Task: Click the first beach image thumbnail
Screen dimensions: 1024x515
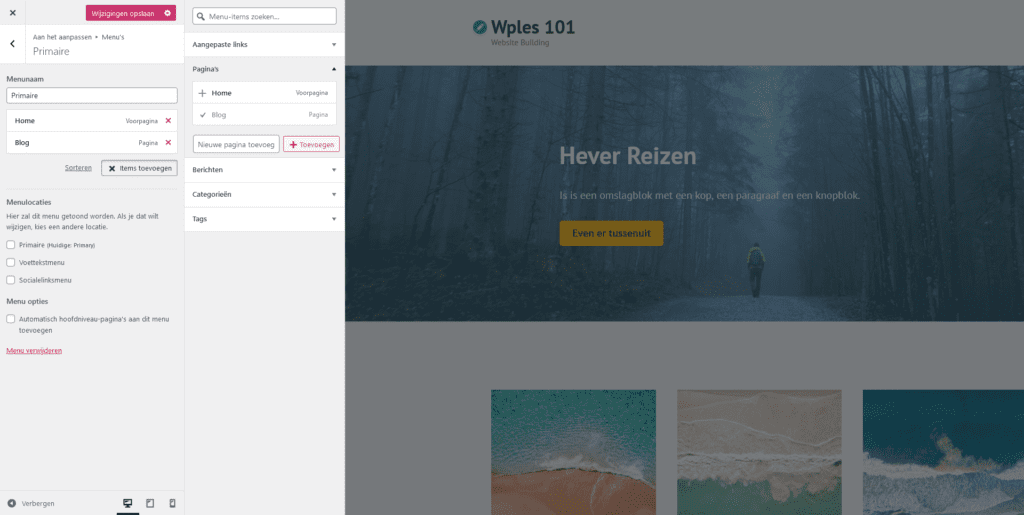Action: (573, 452)
